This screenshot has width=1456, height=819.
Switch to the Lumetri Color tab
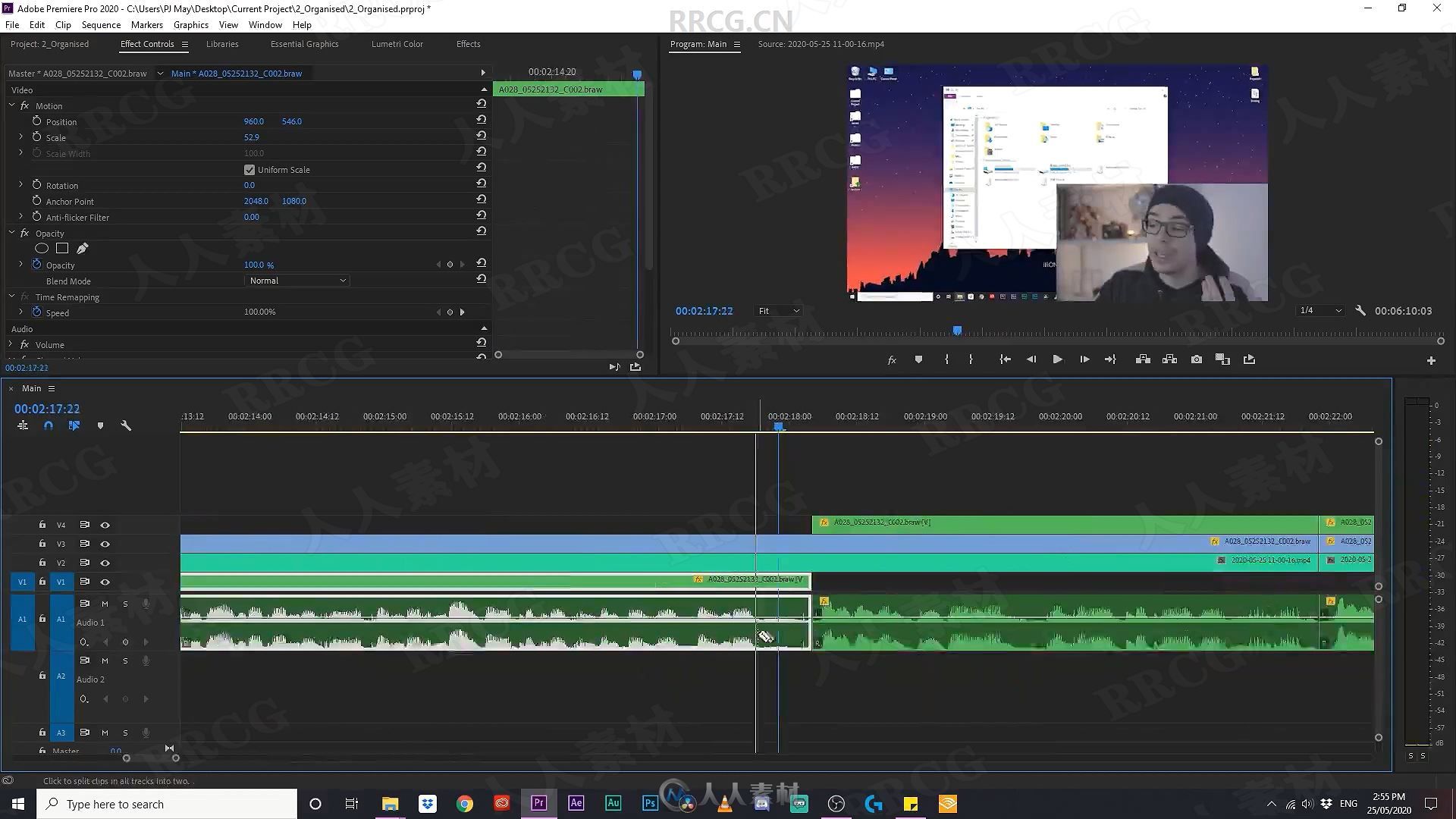(398, 44)
